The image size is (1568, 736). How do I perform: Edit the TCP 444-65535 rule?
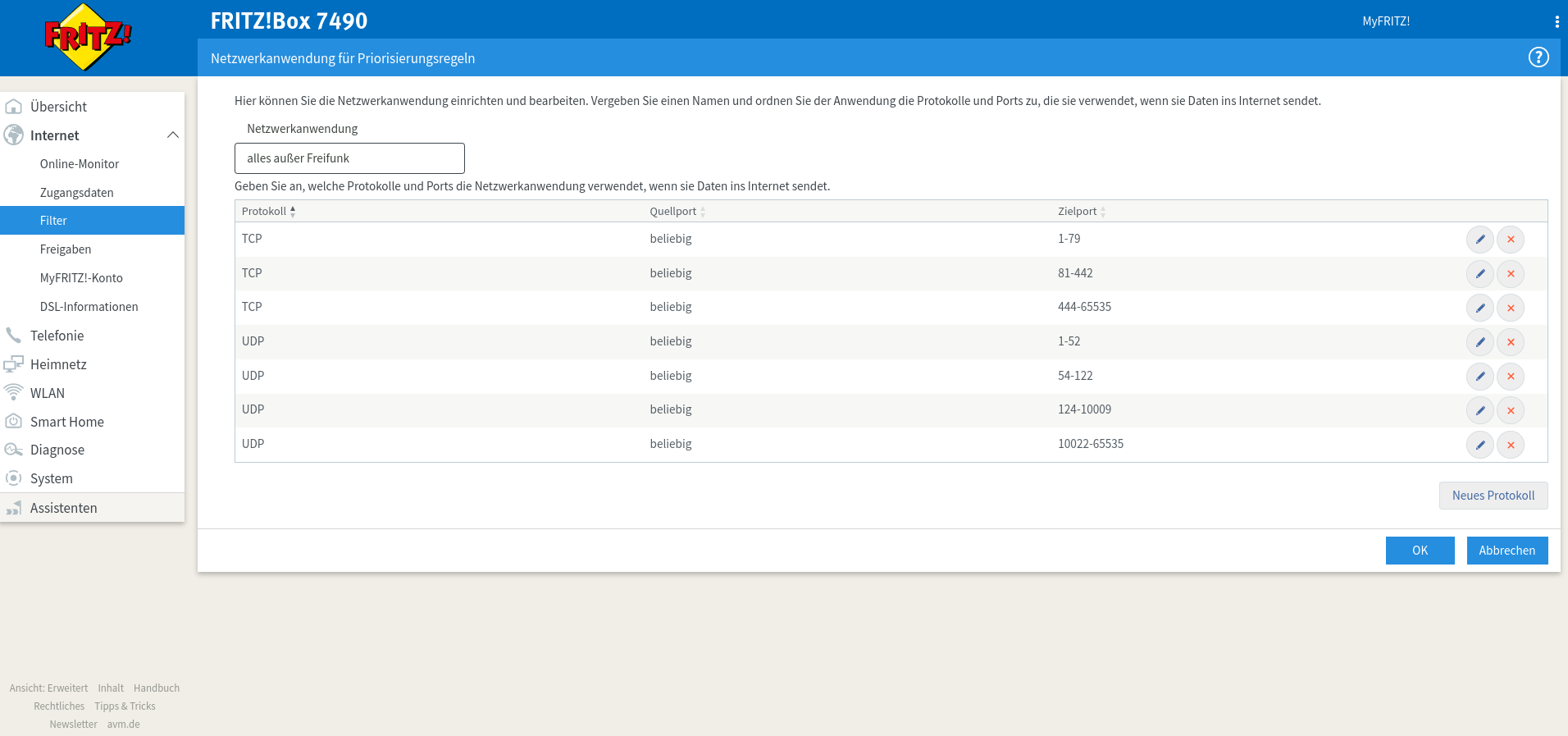[x=1479, y=308]
